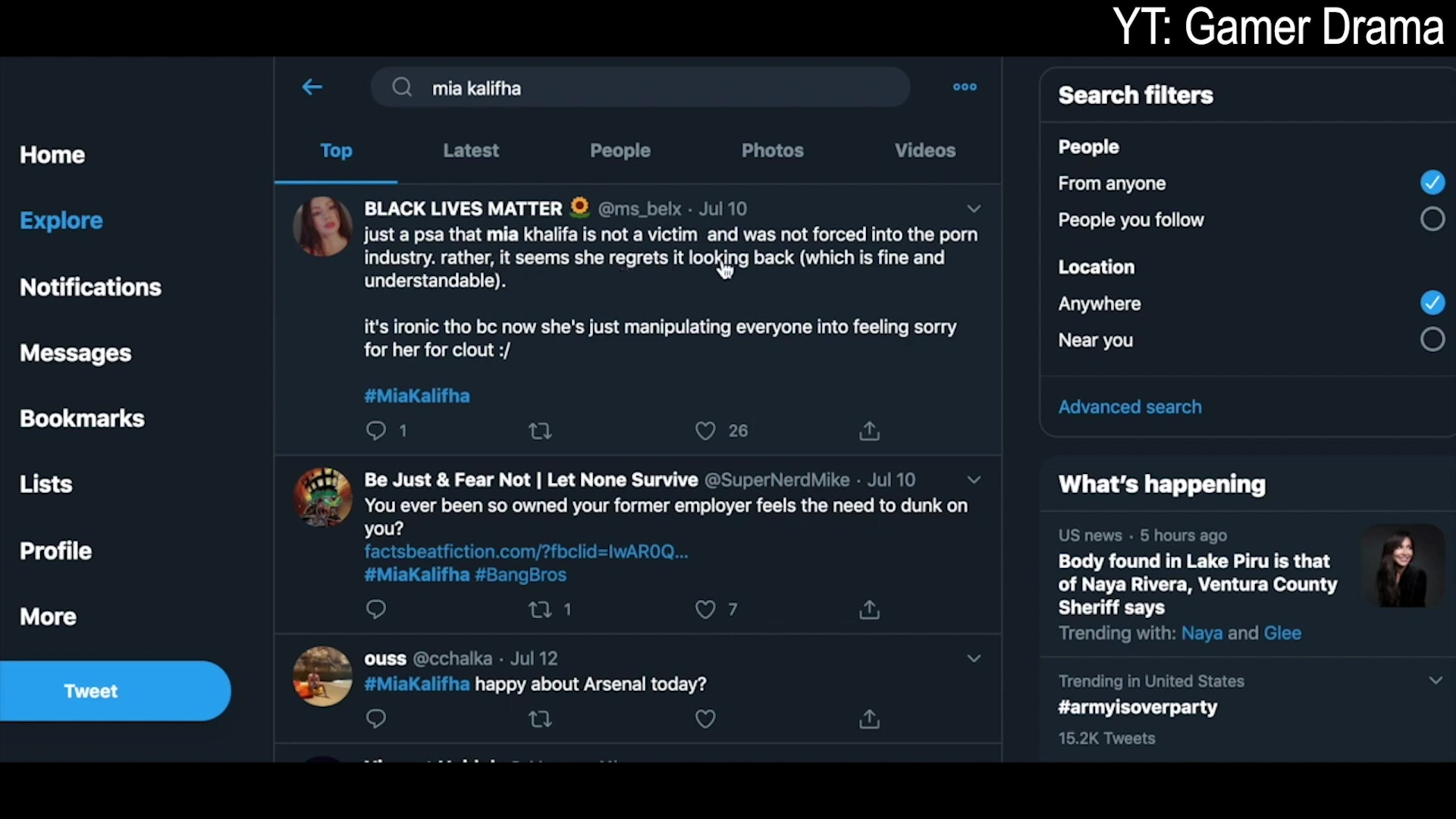Click the 'mia kalifha' search field

[640, 87]
